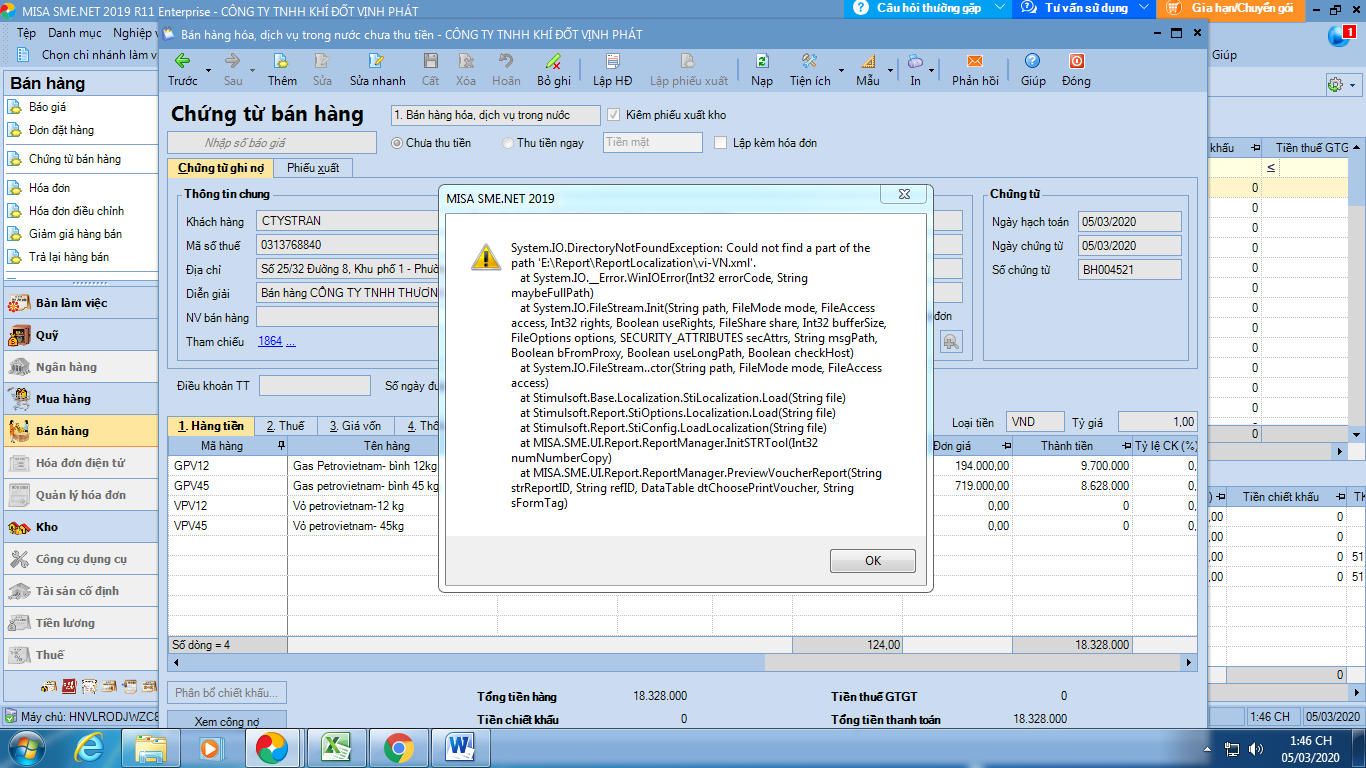Click the Thêm (add new) toolbar icon
1366x768 pixels.
282,62
